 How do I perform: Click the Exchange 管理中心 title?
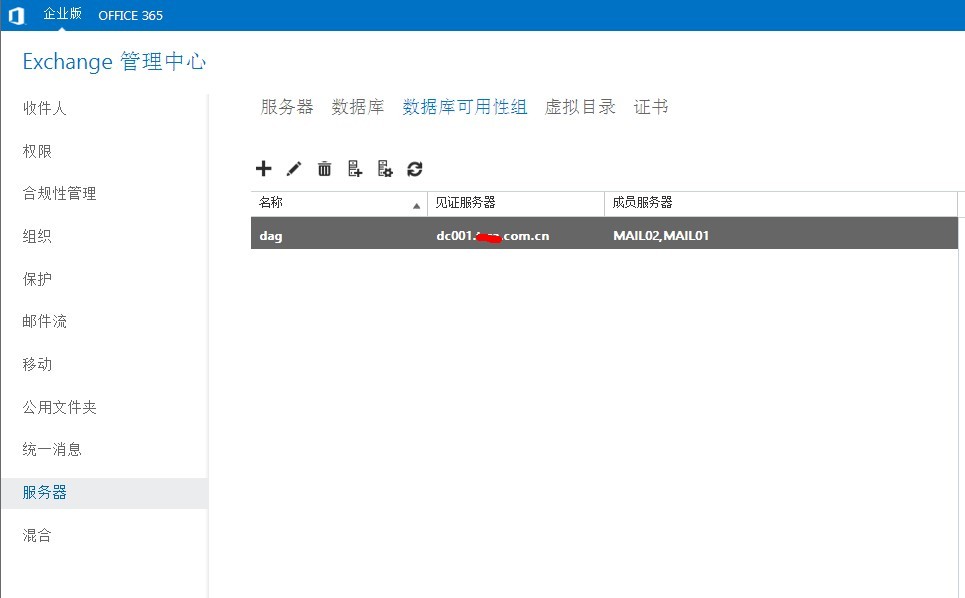pyautogui.click(x=114, y=62)
